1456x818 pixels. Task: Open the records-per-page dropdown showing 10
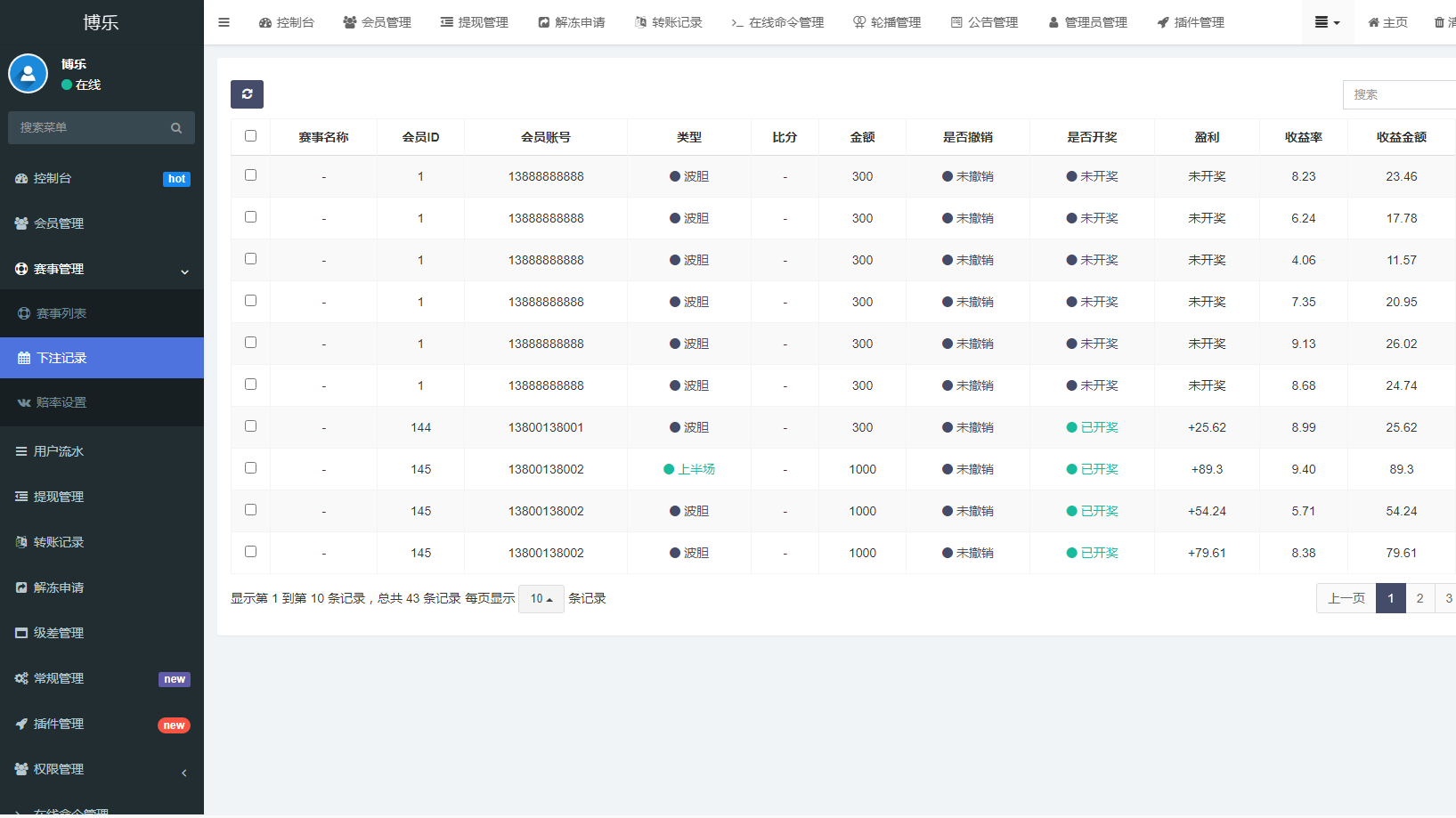click(x=541, y=599)
